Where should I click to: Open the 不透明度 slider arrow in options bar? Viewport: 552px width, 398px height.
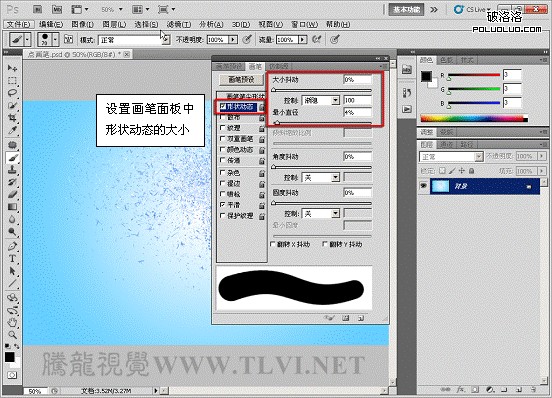click(x=233, y=40)
